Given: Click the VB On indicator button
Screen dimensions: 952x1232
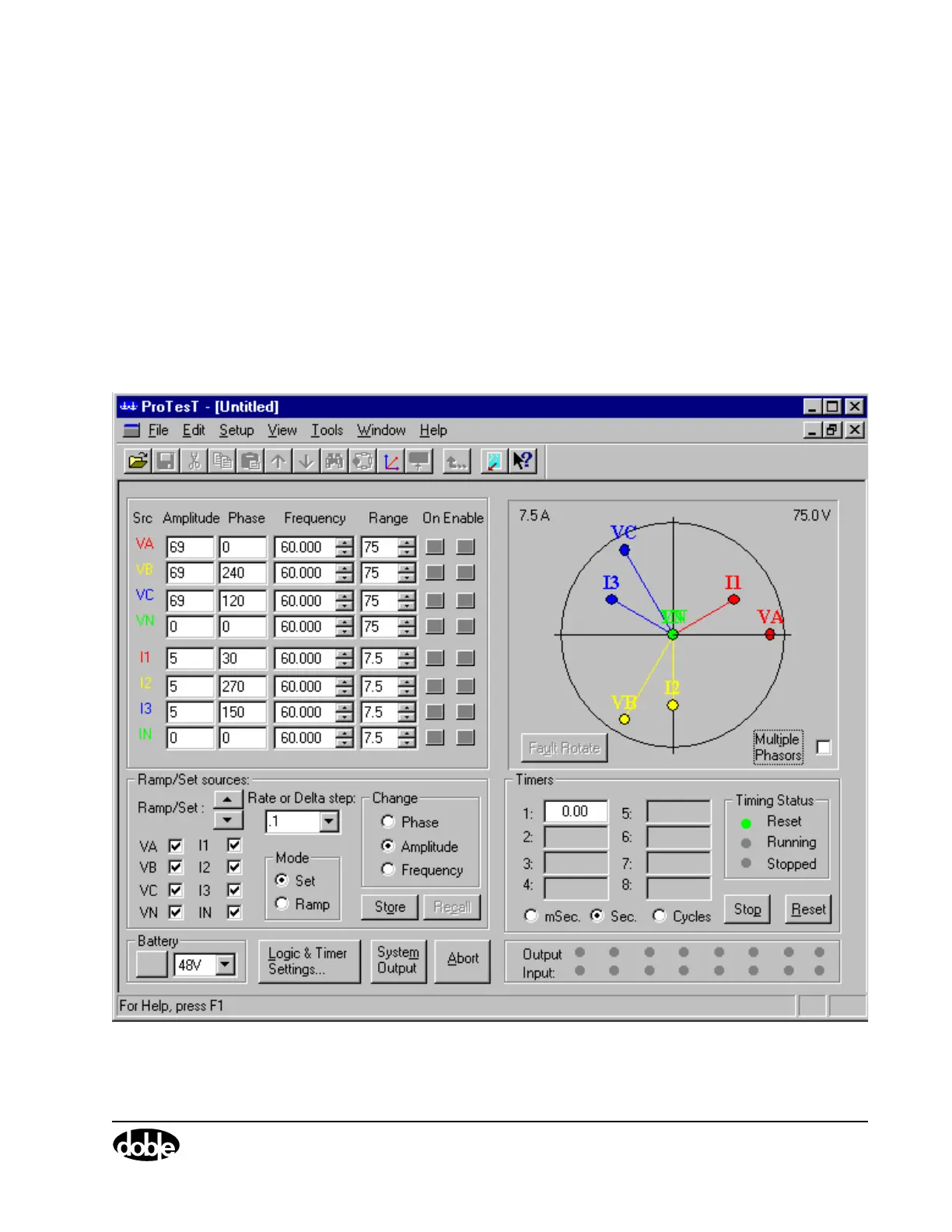Looking at the screenshot, I should pyautogui.click(x=435, y=572).
